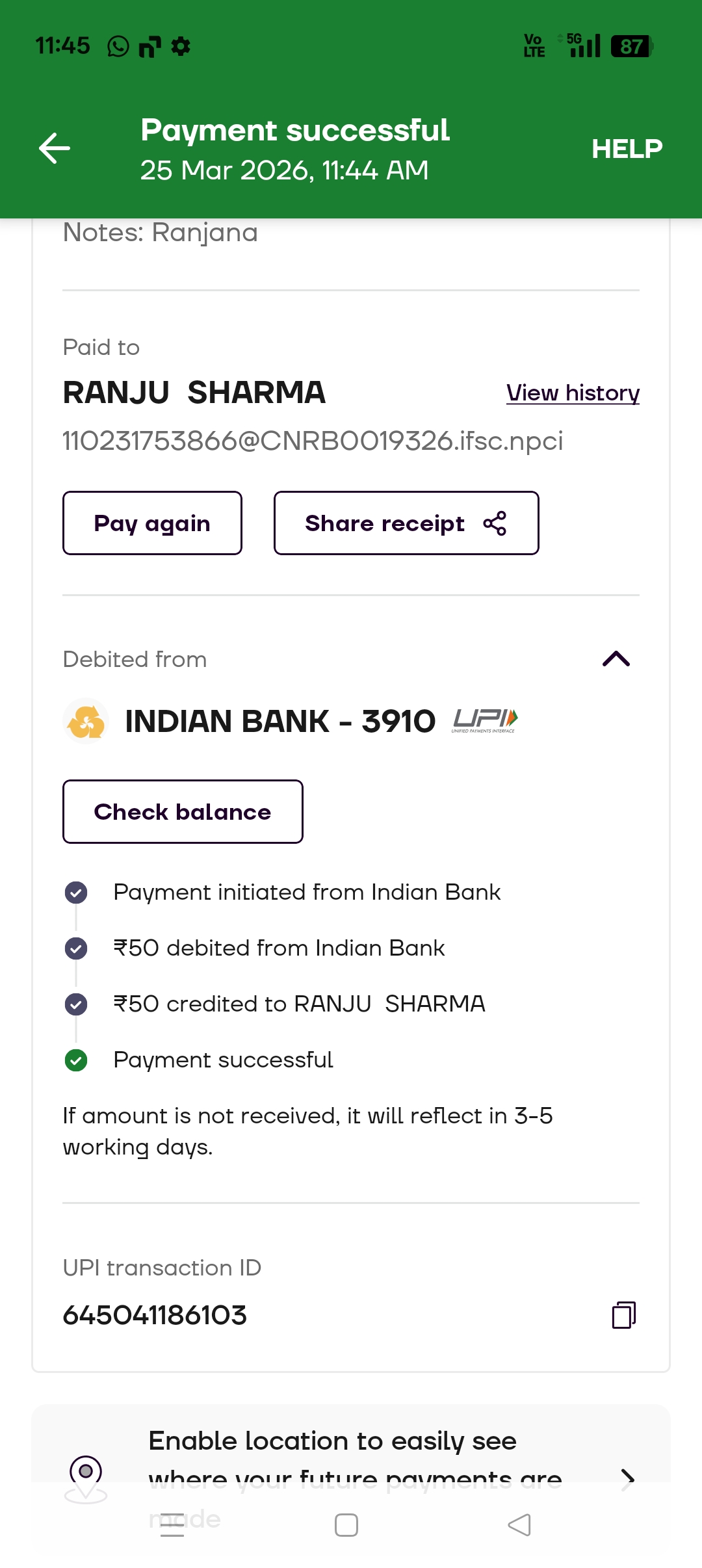Image resolution: width=702 pixels, height=1568 pixels.
Task: Tap the green Payment successful checkmark
Action: pyautogui.click(x=76, y=1060)
